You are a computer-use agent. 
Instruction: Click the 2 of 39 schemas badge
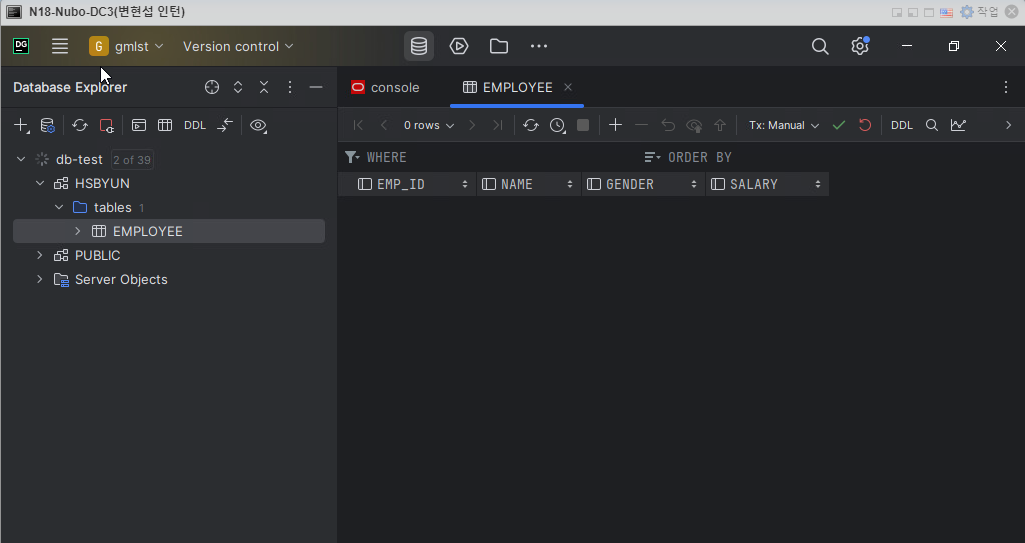[132, 159]
